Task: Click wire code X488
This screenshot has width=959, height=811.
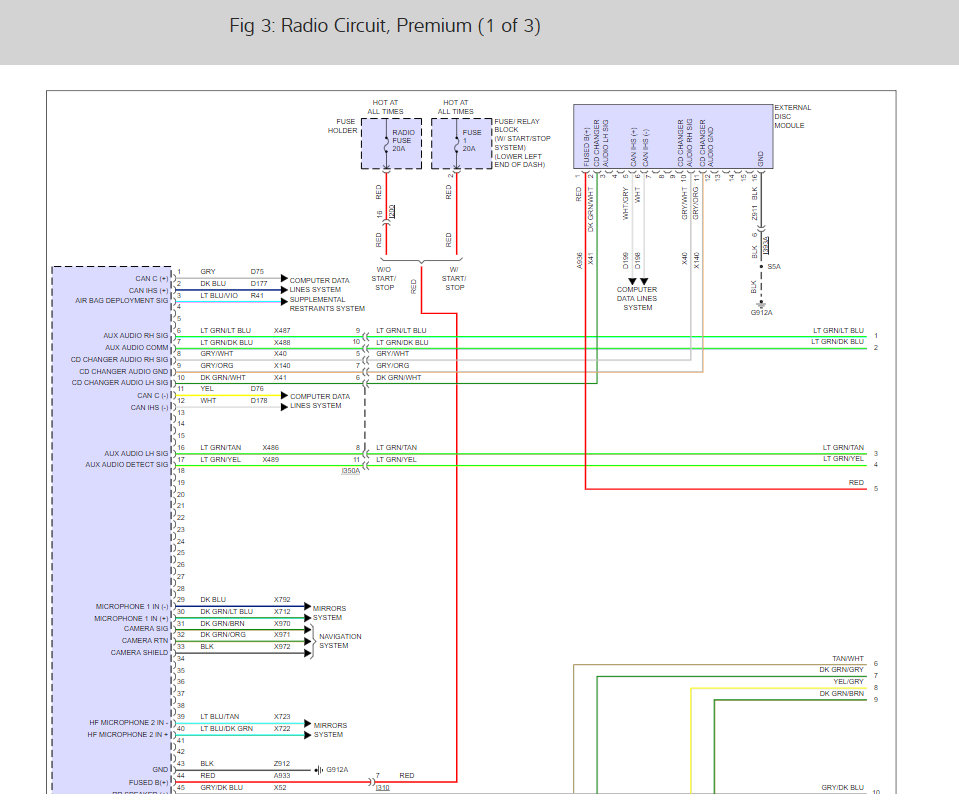Action: pyautogui.click(x=282, y=343)
